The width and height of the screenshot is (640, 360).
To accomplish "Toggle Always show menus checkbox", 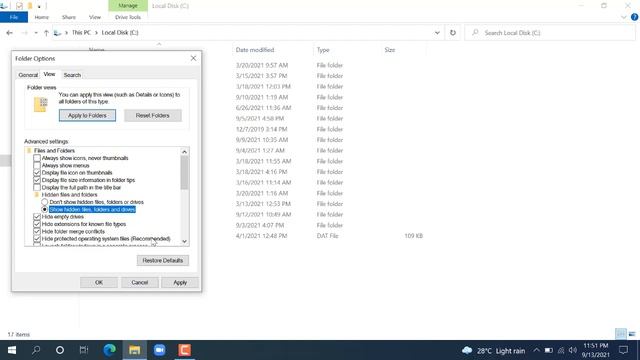I will [37, 165].
